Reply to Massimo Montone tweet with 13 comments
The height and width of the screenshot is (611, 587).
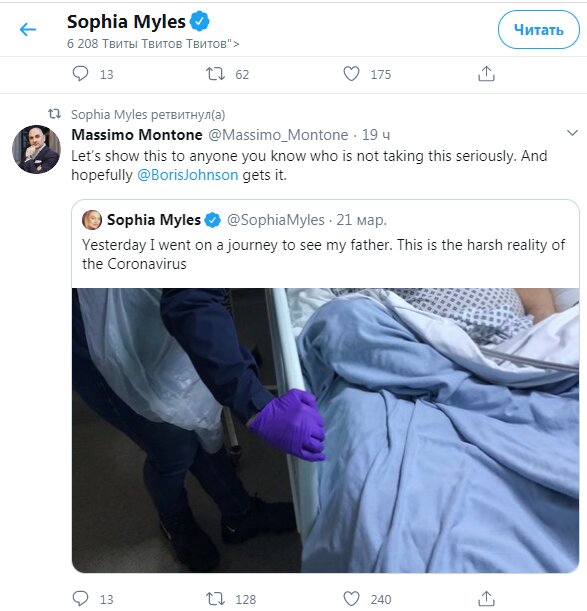(x=81, y=599)
